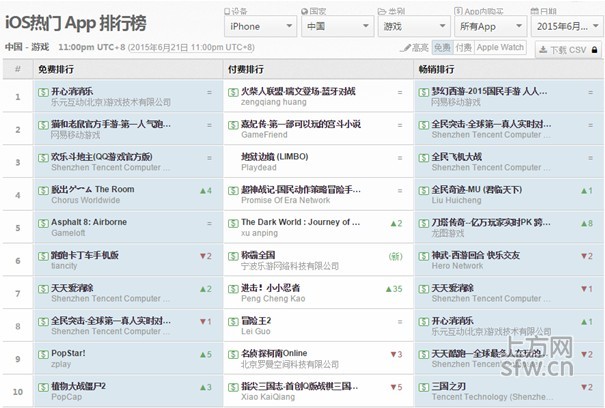
Task: Click the 三国之刃 app icon in grossing column
Action: coord(424,386)
